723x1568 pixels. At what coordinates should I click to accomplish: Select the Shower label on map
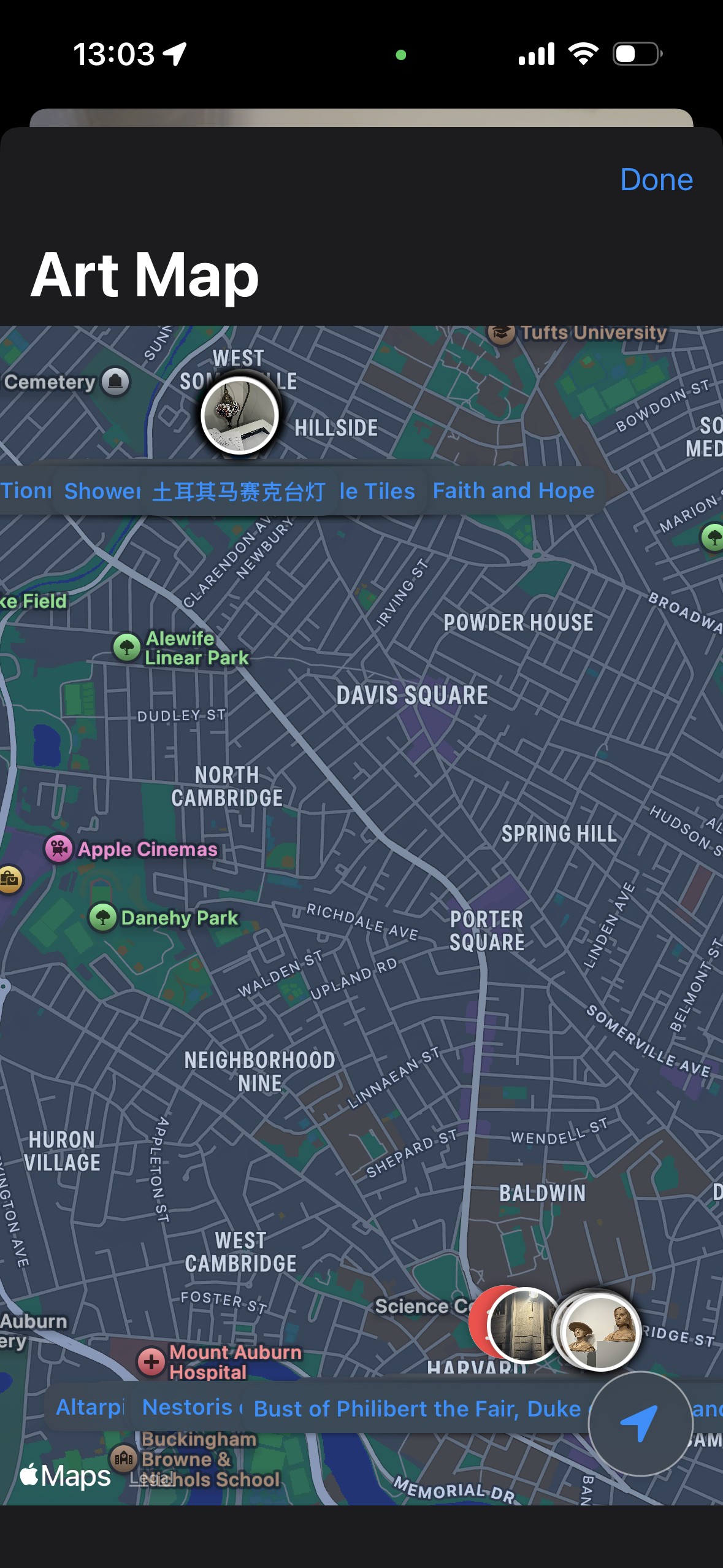[x=103, y=491]
